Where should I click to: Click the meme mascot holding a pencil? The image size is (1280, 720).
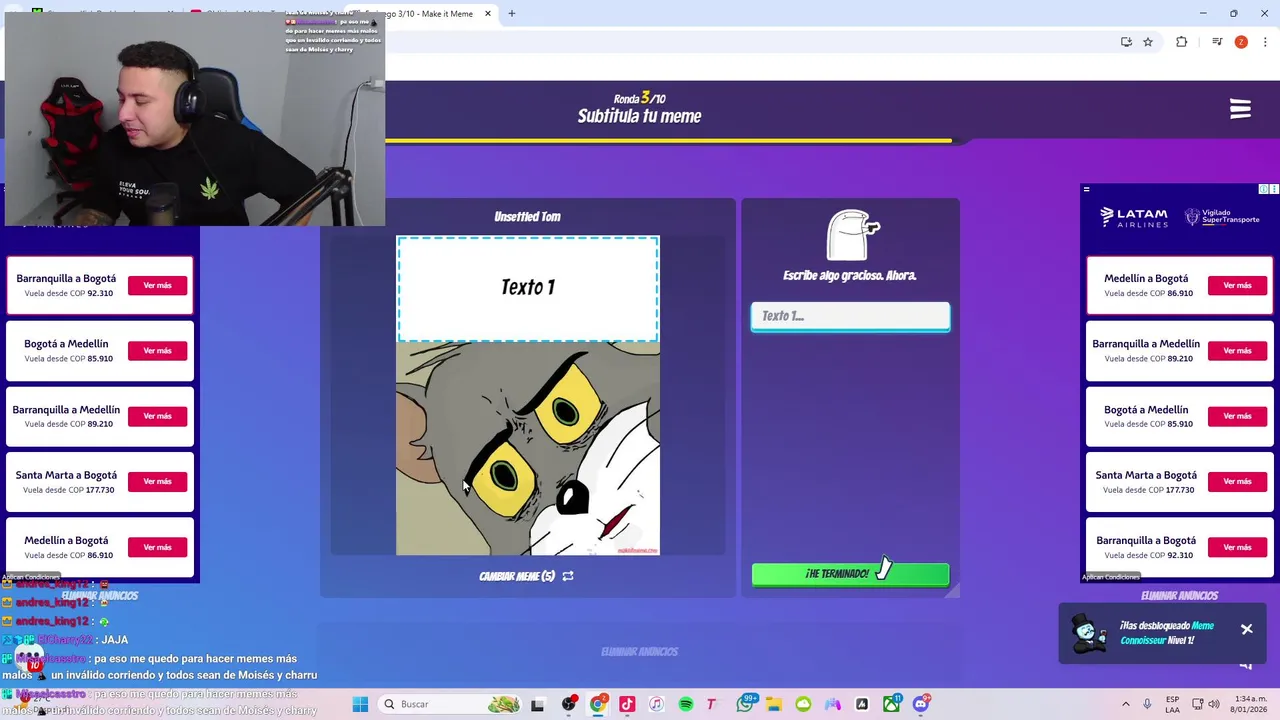853,235
